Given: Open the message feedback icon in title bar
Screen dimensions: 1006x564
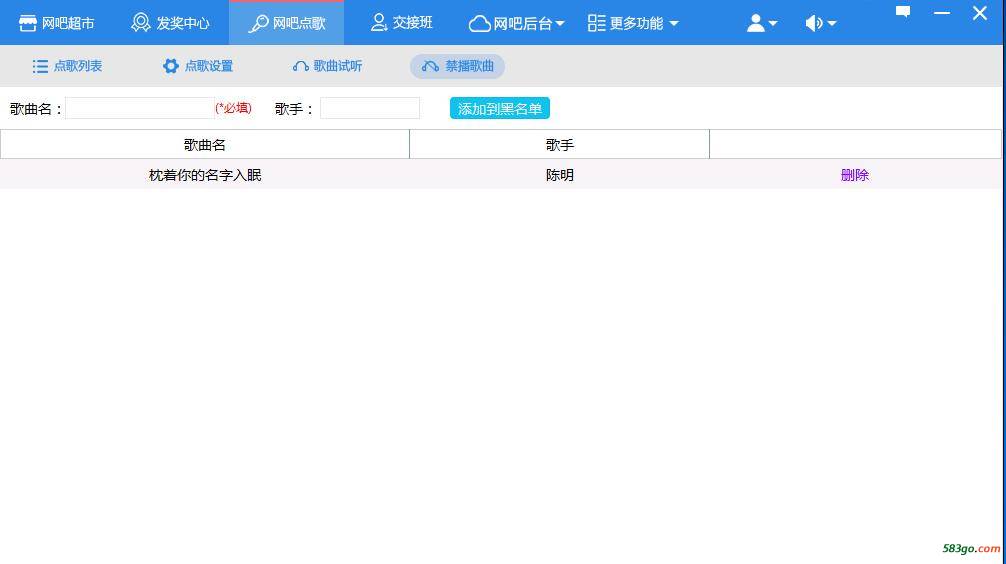Looking at the screenshot, I should 903,12.
